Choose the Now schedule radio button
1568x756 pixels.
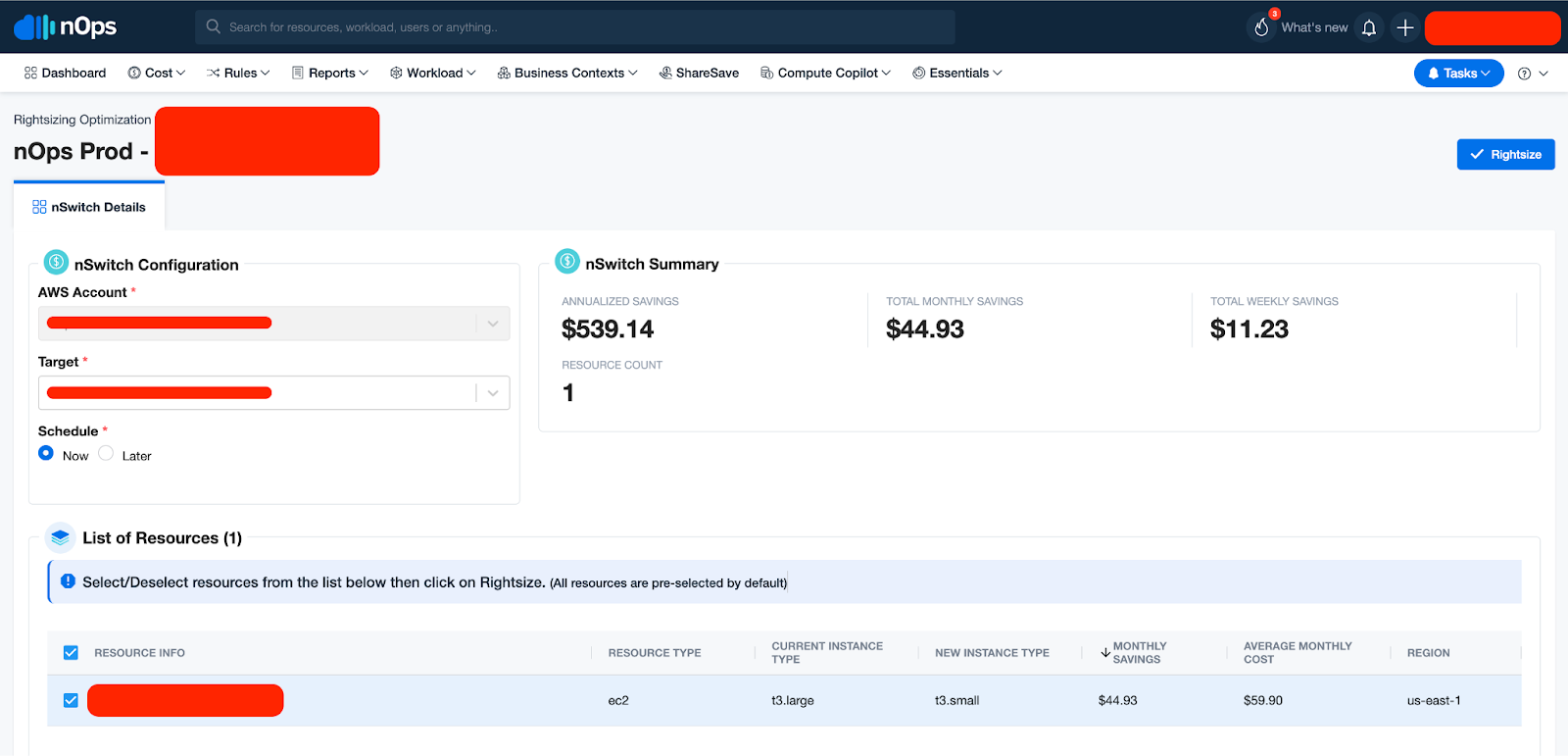(46, 453)
